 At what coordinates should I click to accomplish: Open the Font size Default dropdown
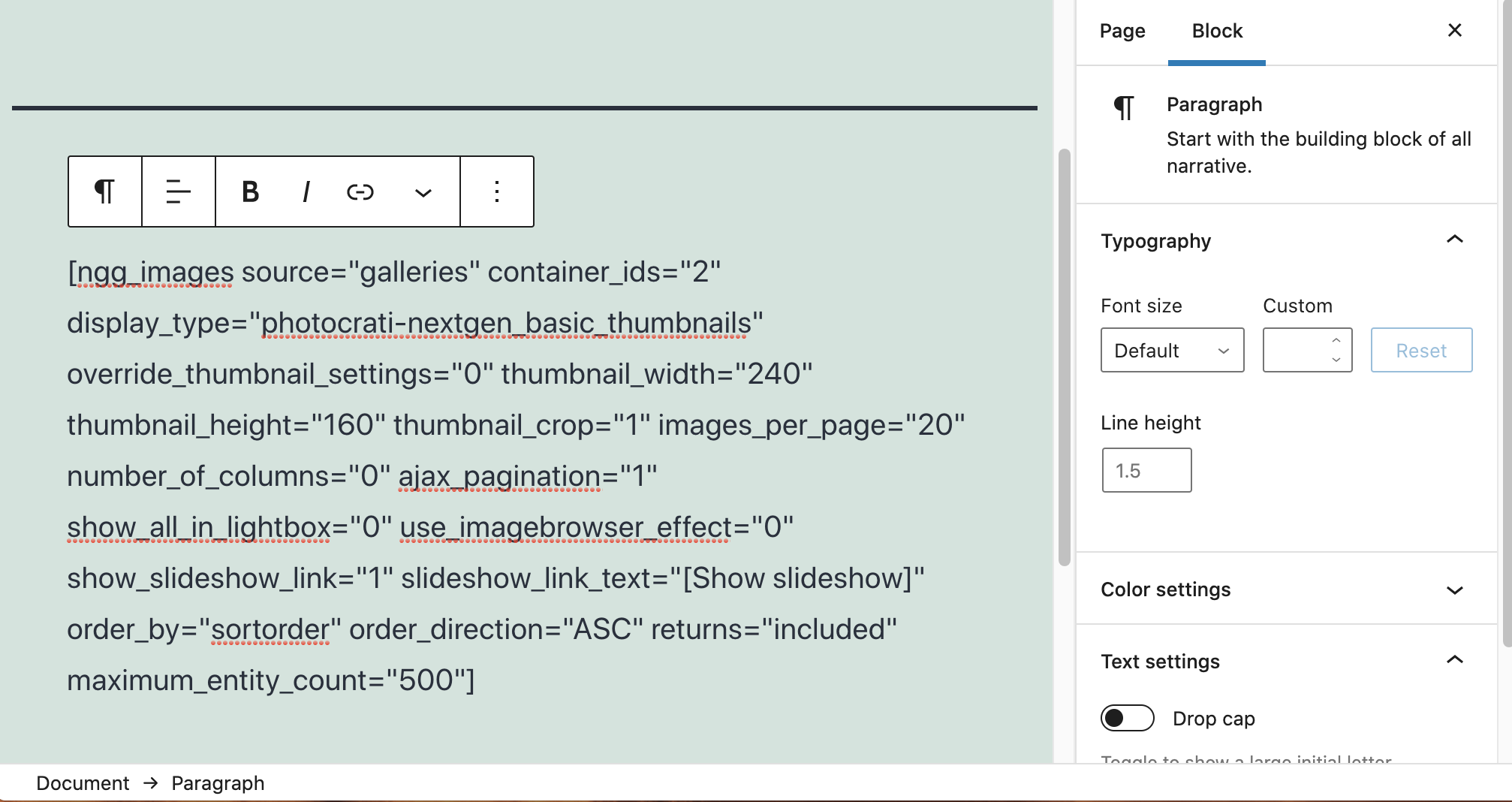[x=1171, y=350]
